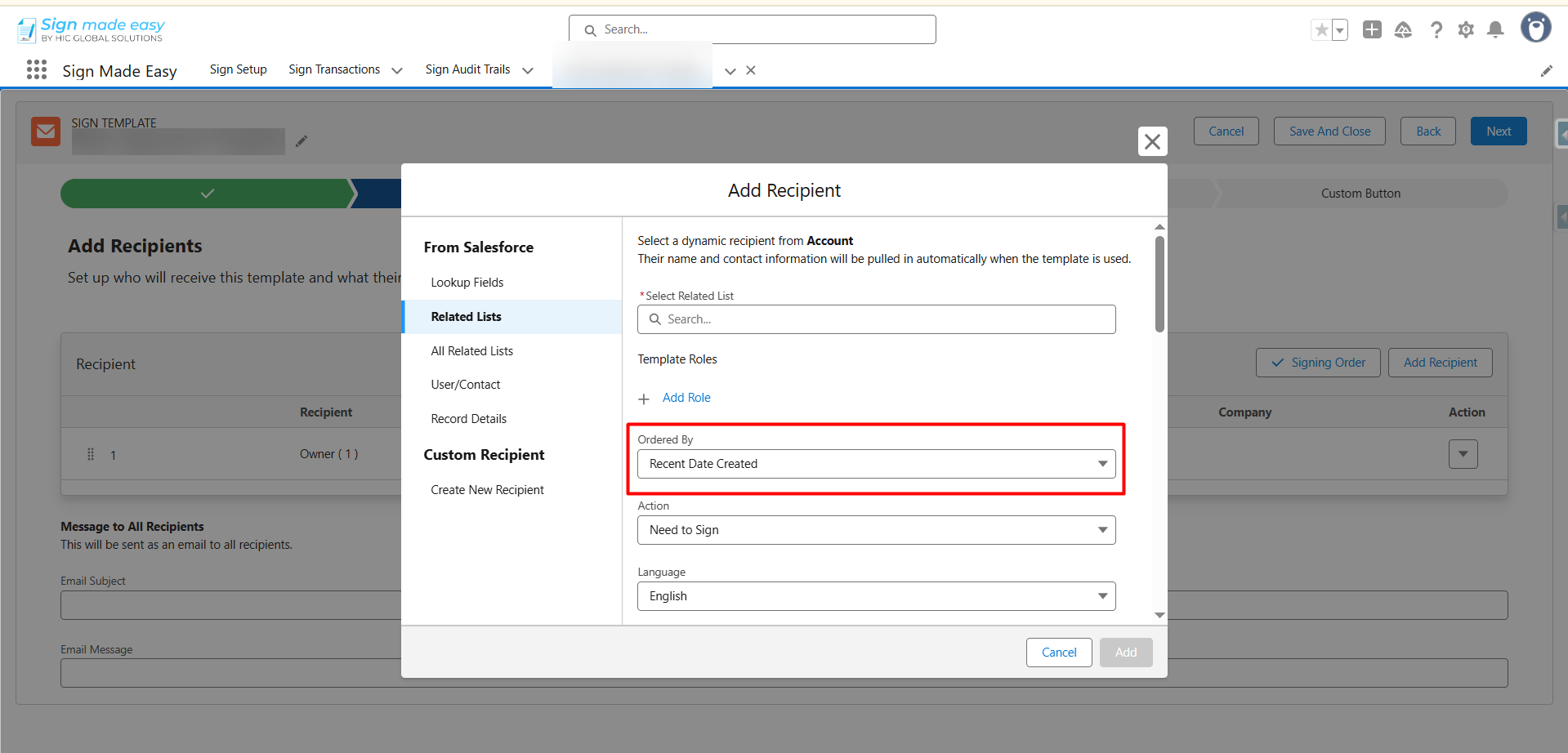1568x753 pixels.
Task: Open the notifications bell
Action: (1495, 30)
